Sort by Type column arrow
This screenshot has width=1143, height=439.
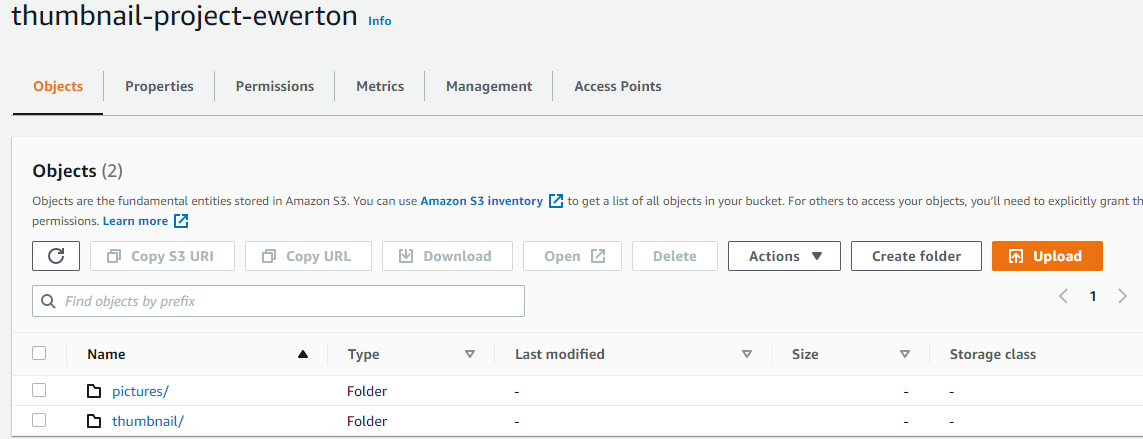pyautogui.click(x=470, y=354)
